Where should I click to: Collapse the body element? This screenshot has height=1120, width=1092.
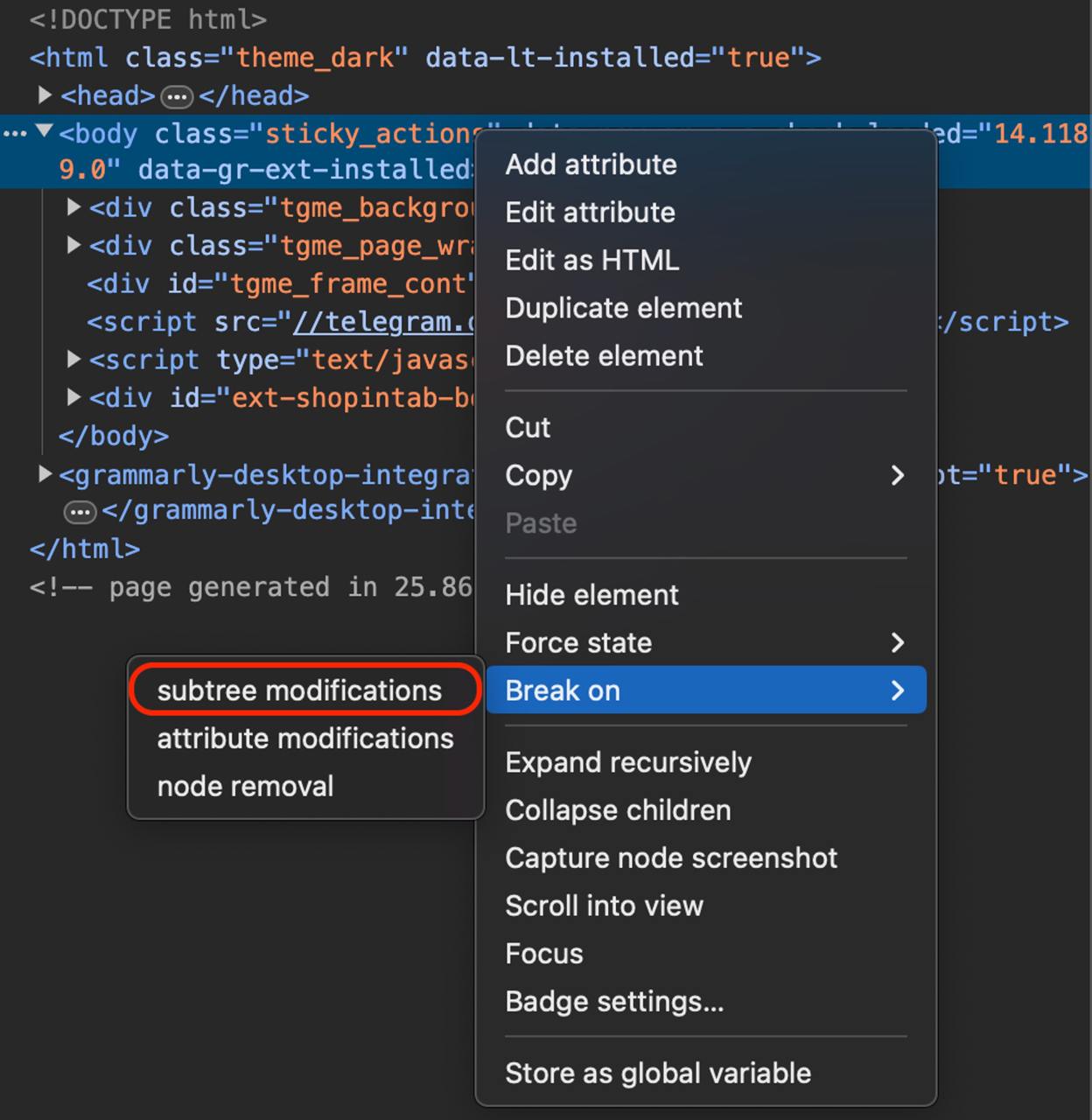point(44,132)
